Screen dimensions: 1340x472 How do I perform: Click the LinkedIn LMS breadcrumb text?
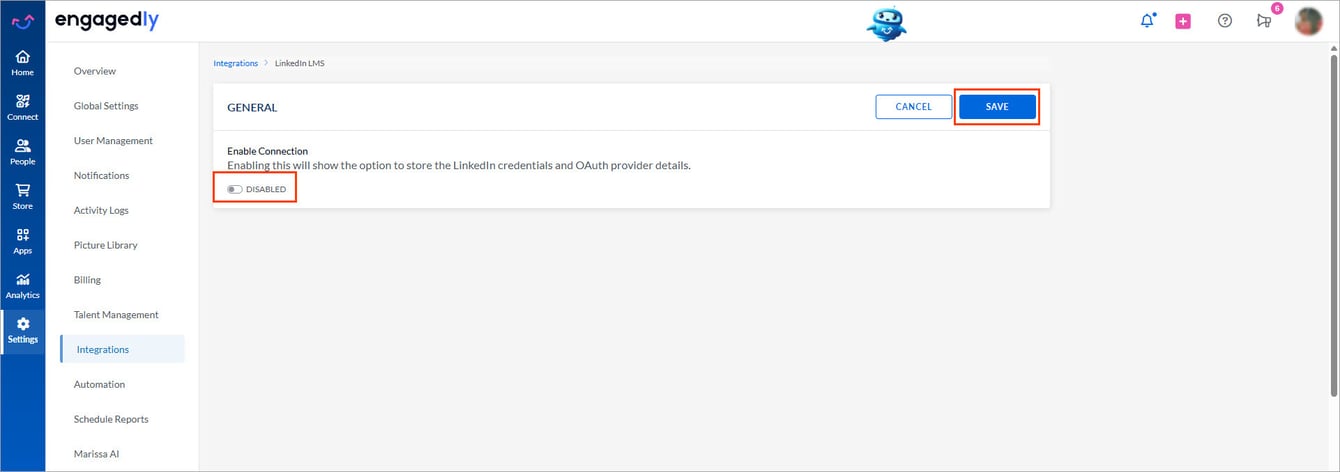click(300, 63)
